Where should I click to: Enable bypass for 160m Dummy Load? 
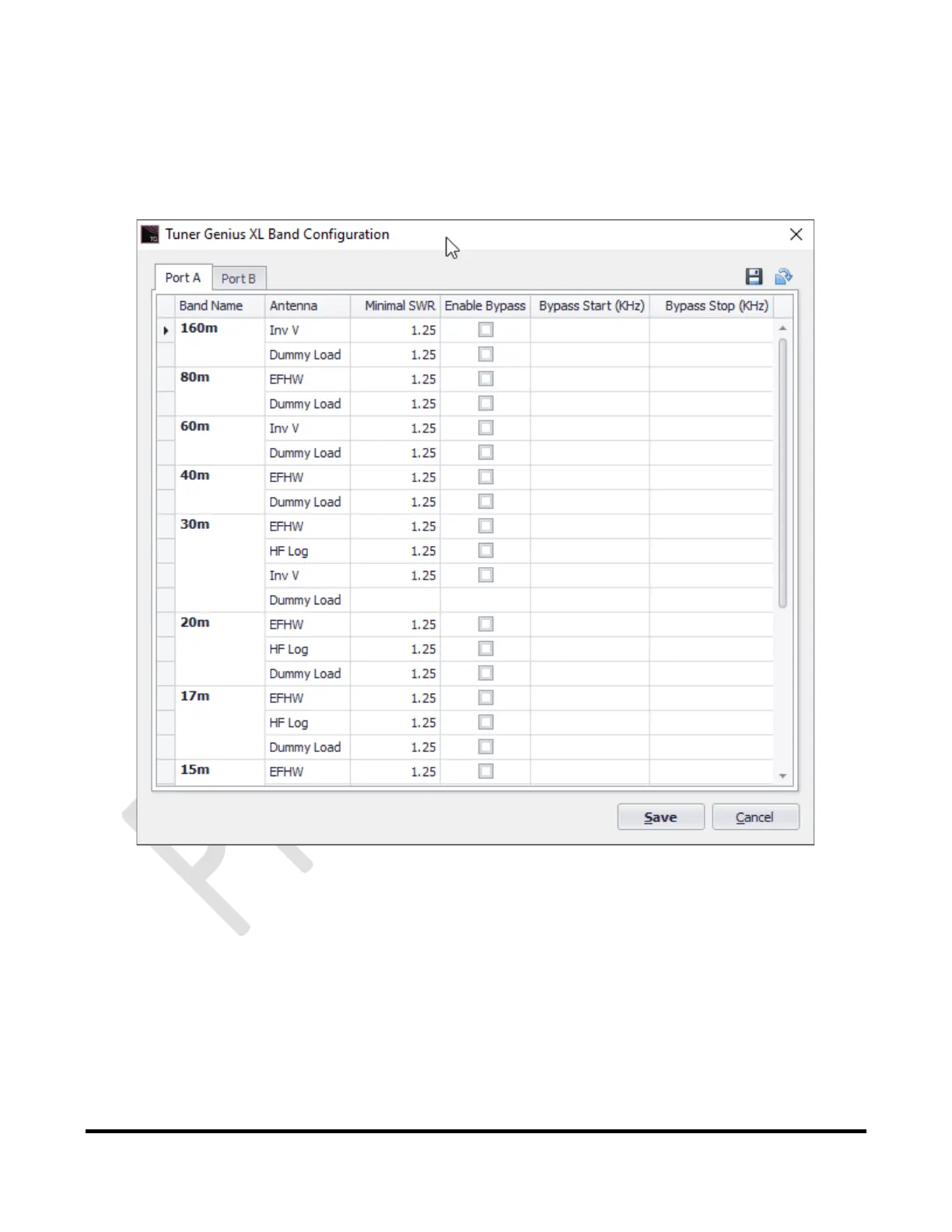(486, 355)
